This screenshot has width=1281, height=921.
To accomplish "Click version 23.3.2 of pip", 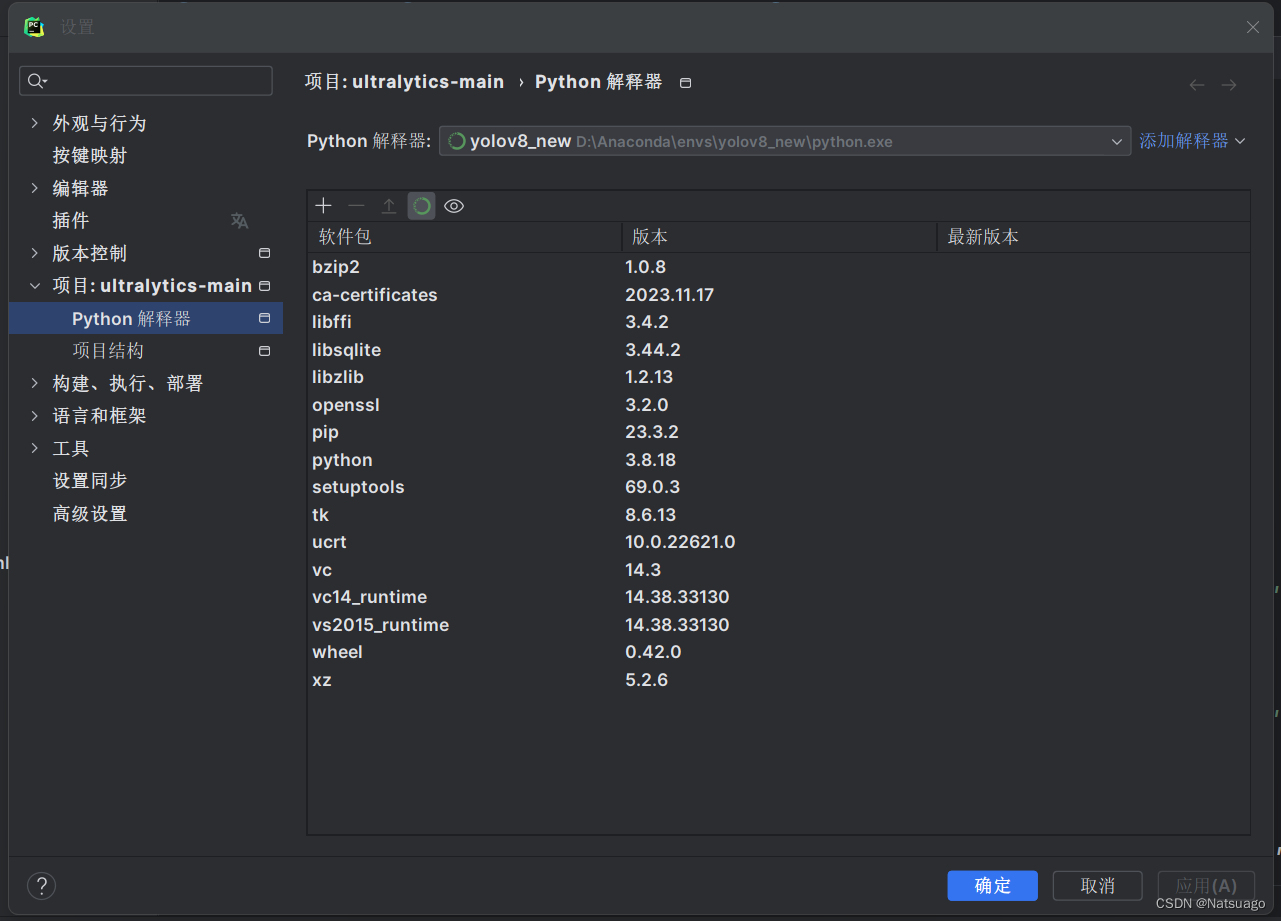I will 652,432.
